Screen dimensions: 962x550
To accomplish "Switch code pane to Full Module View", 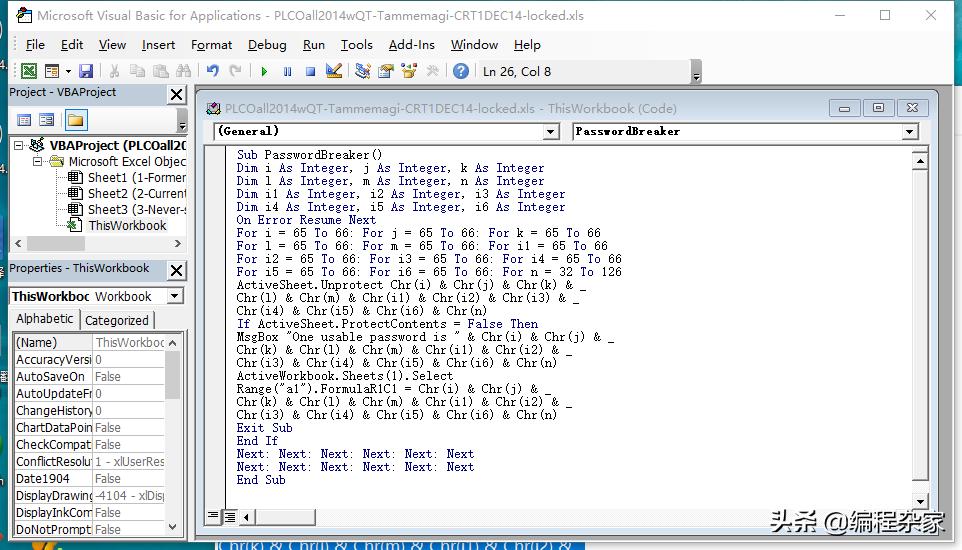I will pos(229,516).
